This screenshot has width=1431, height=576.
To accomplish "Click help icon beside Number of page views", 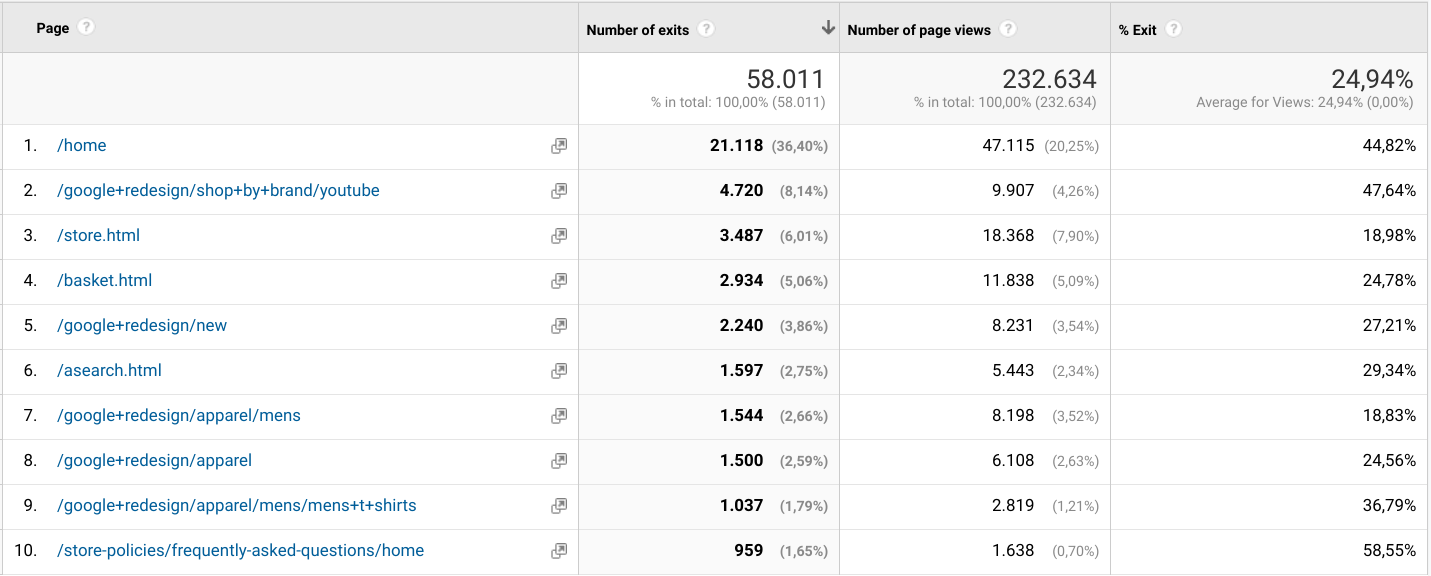I will tap(1008, 29).
